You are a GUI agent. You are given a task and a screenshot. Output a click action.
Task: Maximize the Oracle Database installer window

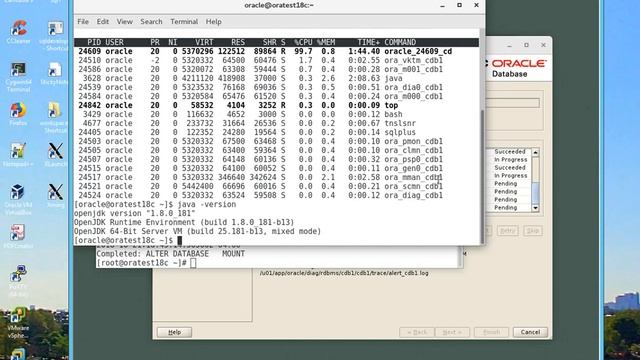(526, 45)
